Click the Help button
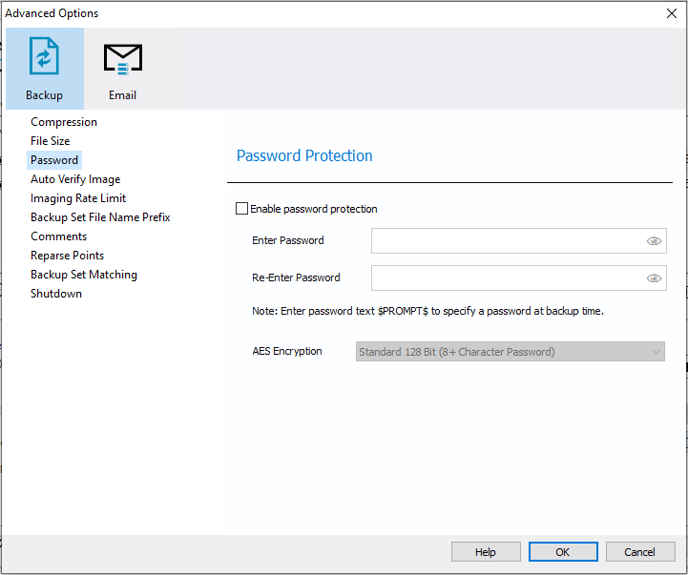 point(486,552)
